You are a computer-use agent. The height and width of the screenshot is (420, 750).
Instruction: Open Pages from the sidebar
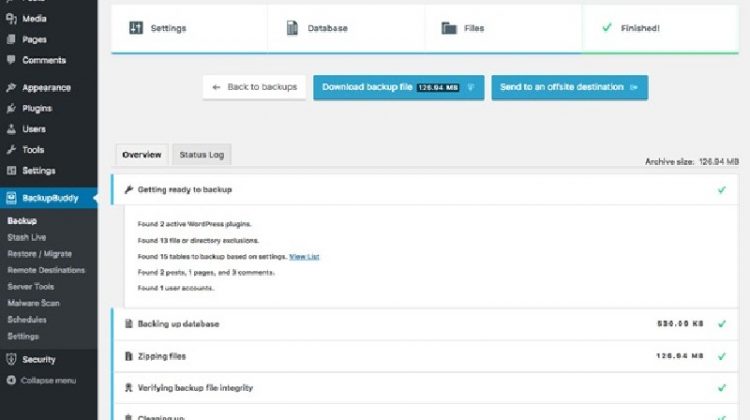point(34,39)
